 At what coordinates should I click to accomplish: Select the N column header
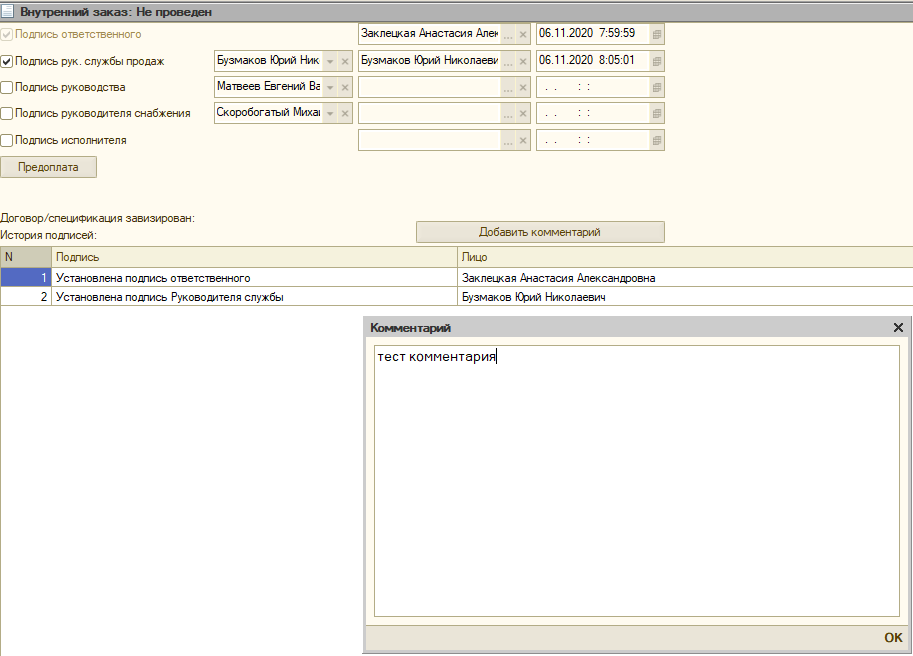(26, 257)
